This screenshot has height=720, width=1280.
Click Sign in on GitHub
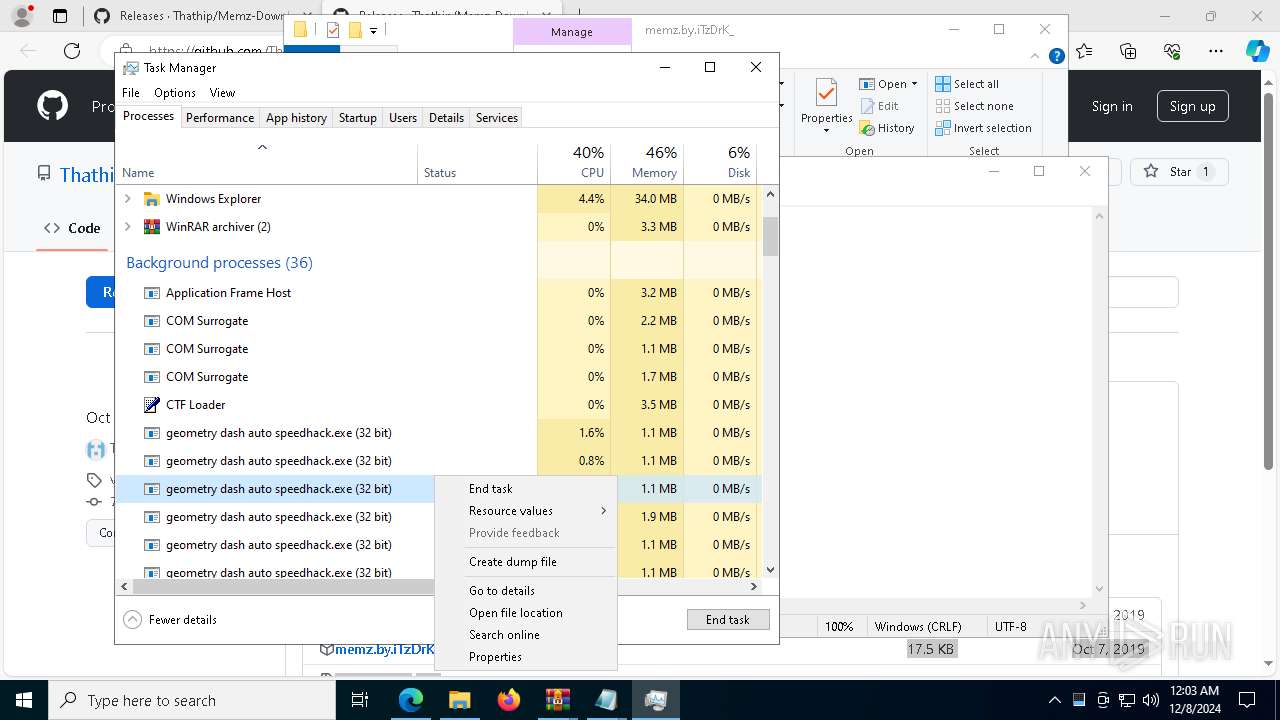1112,106
